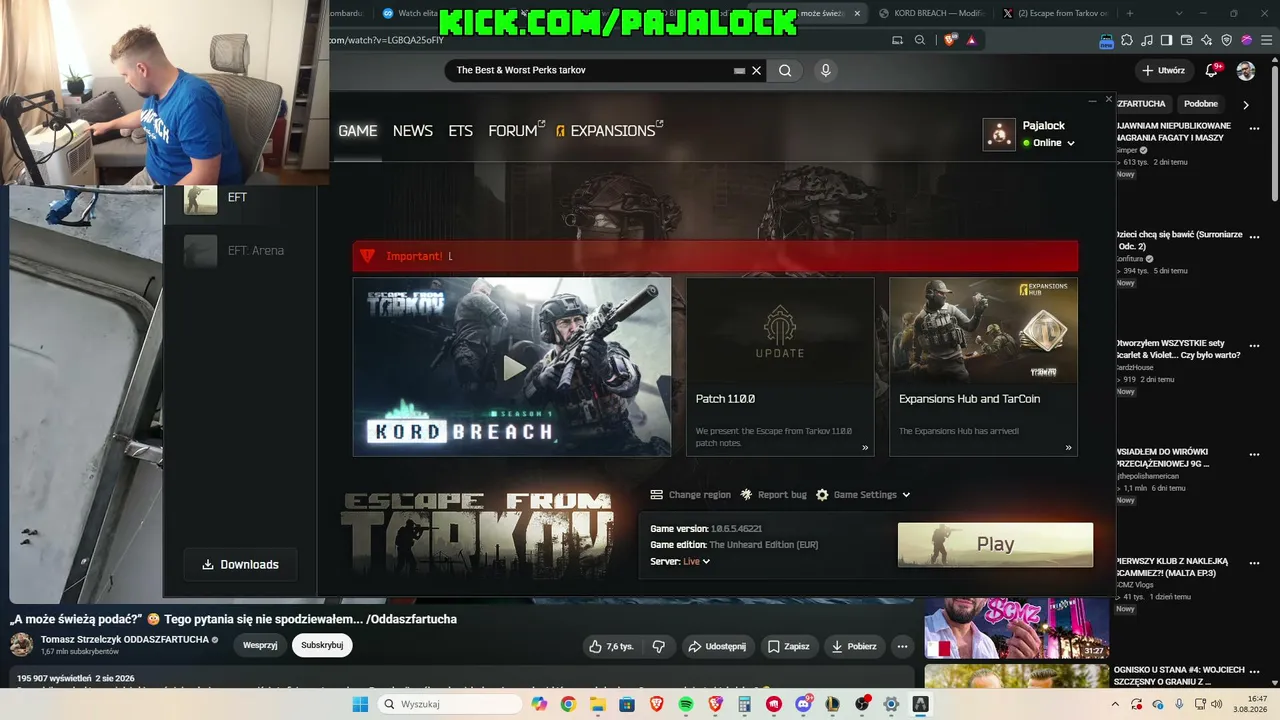Zoom control icon in address bar
Screen dimensions: 1280x720
pos(919,40)
